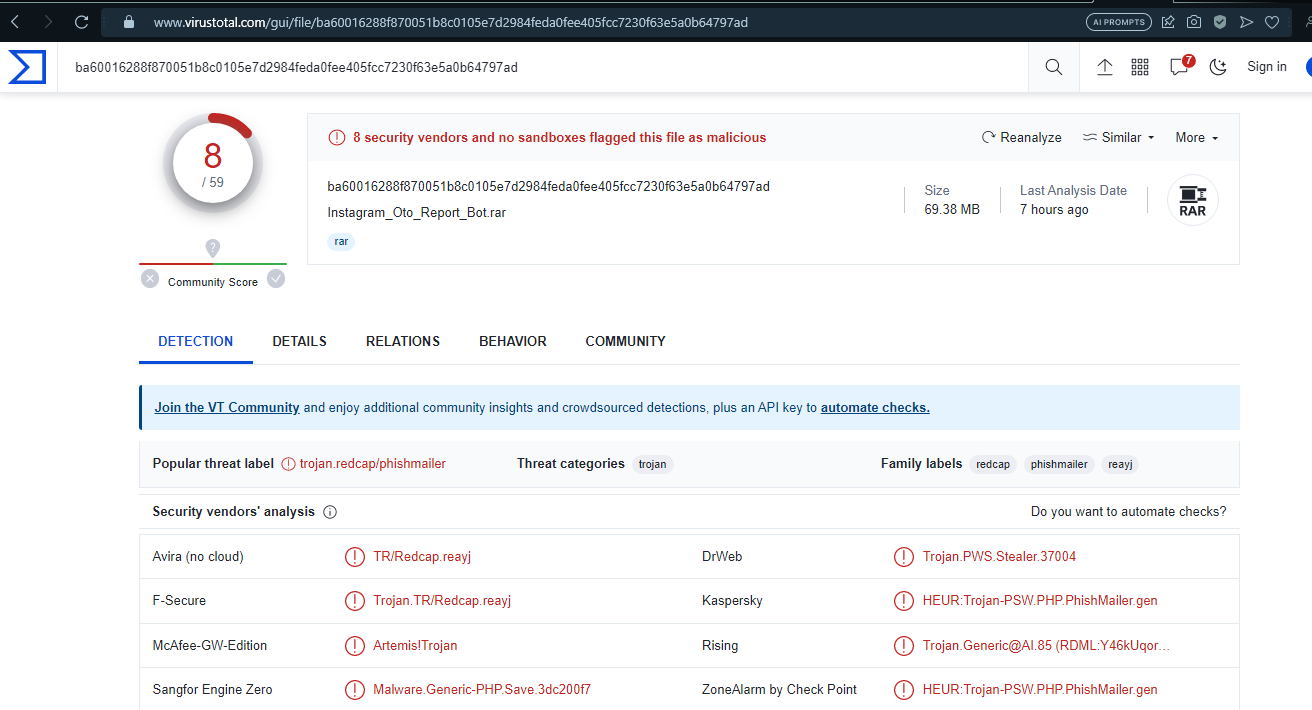Click the search magnifier icon
1312x710 pixels.
click(1054, 67)
